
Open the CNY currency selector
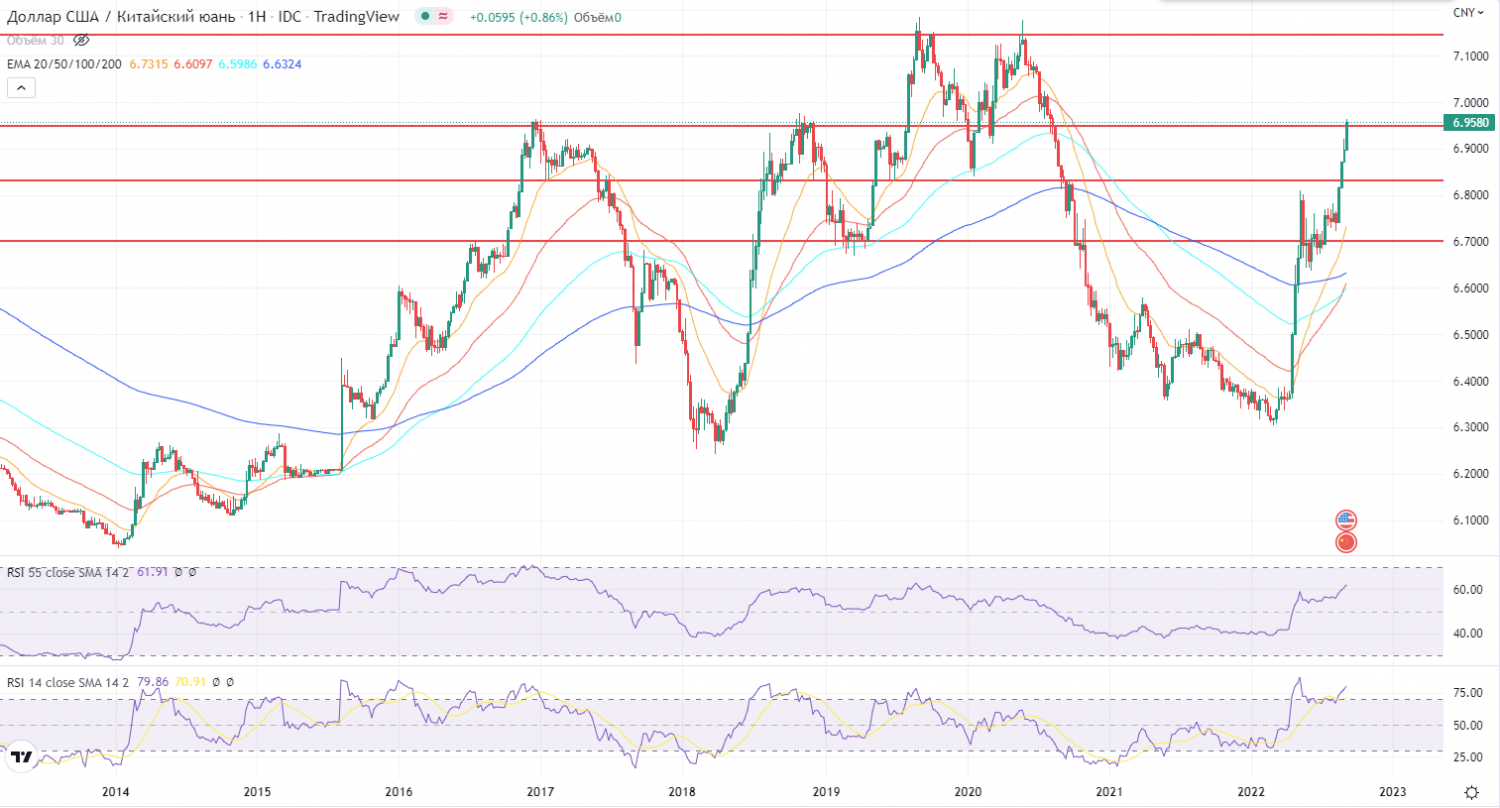1464,12
